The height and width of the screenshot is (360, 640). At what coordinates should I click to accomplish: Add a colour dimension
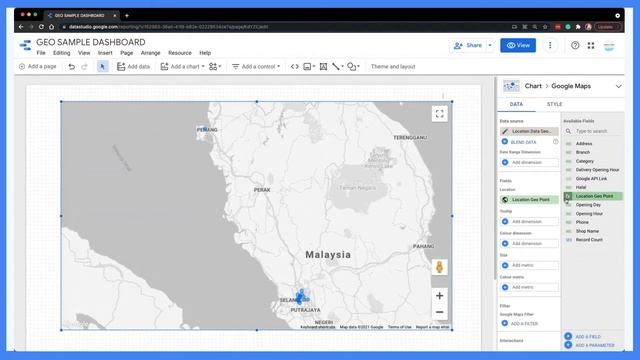coord(529,244)
